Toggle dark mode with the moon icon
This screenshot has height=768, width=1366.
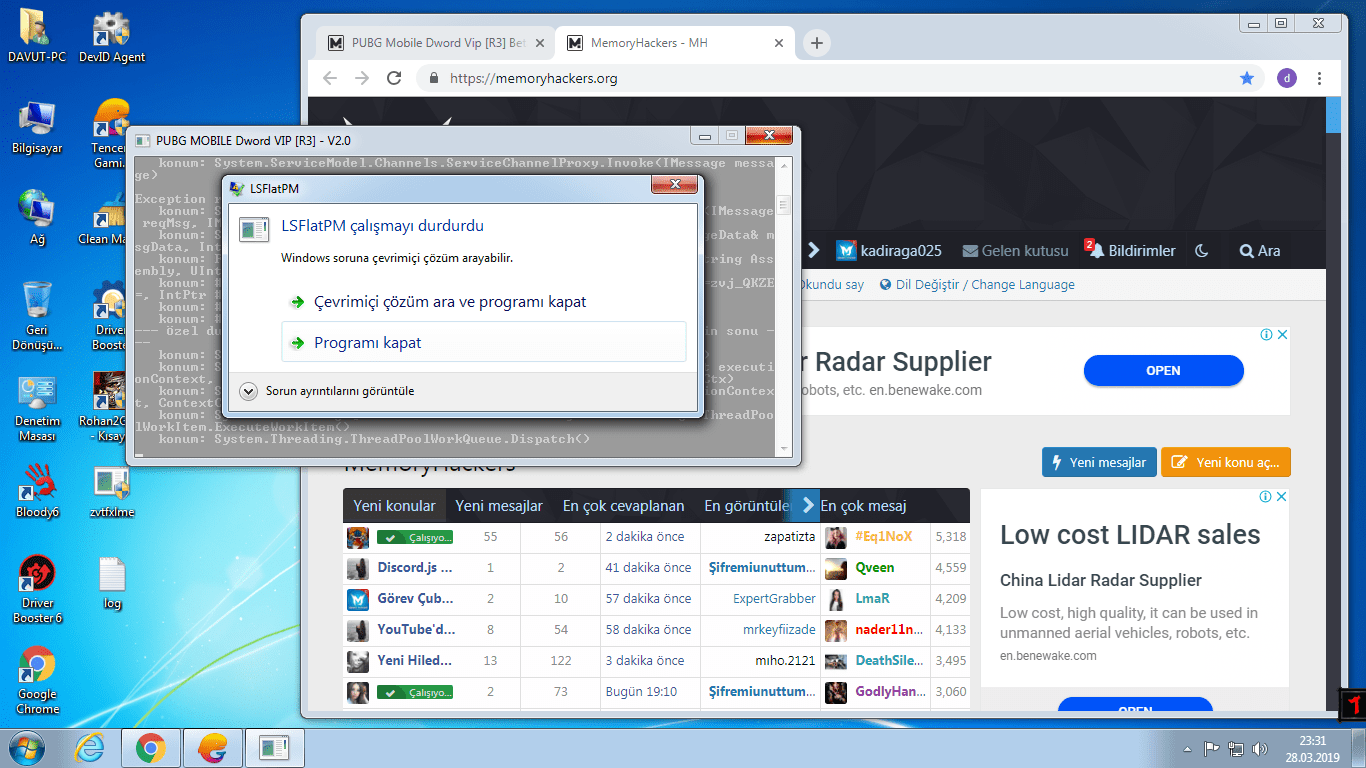[1202, 251]
